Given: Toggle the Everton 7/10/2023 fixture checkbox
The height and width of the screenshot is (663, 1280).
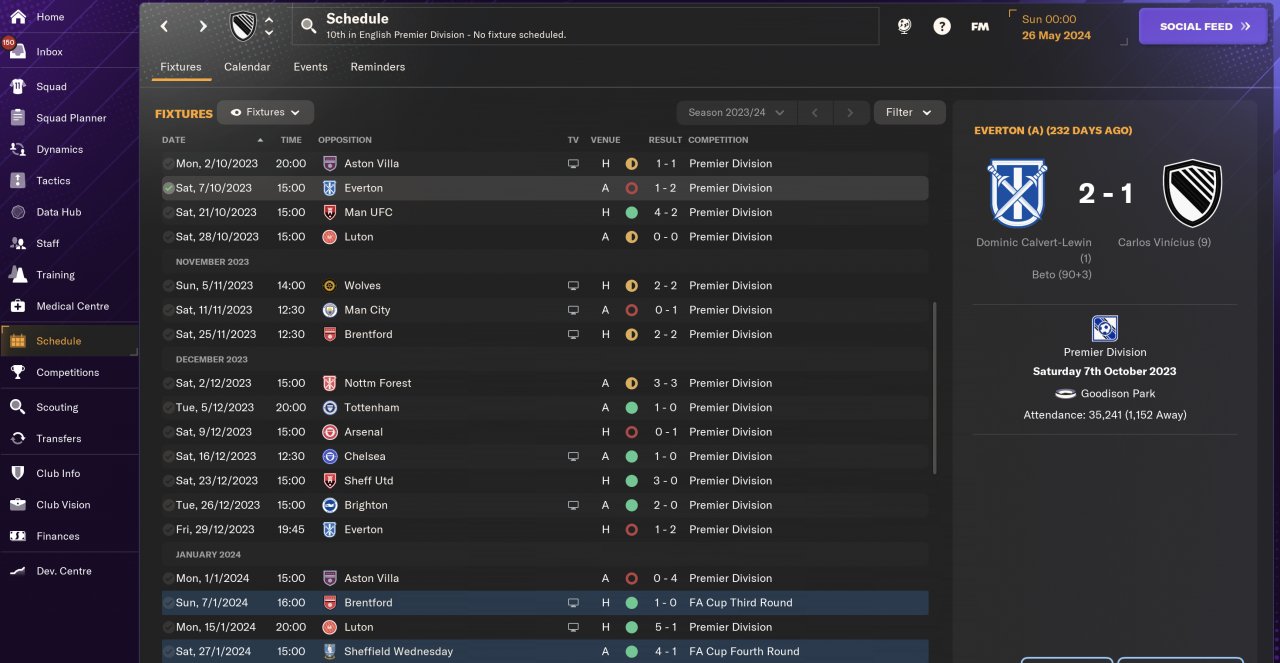Looking at the screenshot, I should (168, 188).
